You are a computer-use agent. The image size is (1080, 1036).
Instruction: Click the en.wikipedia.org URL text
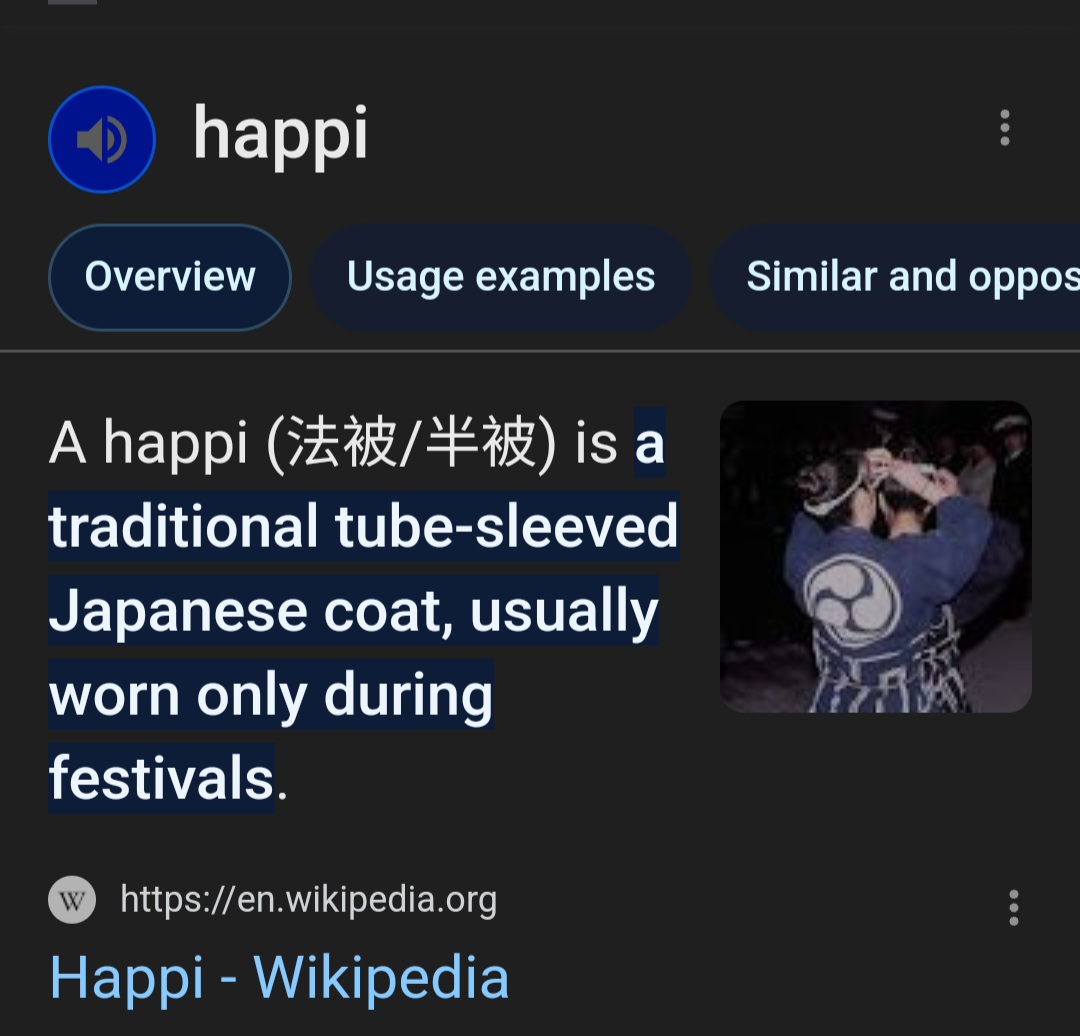click(x=309, y=900)
